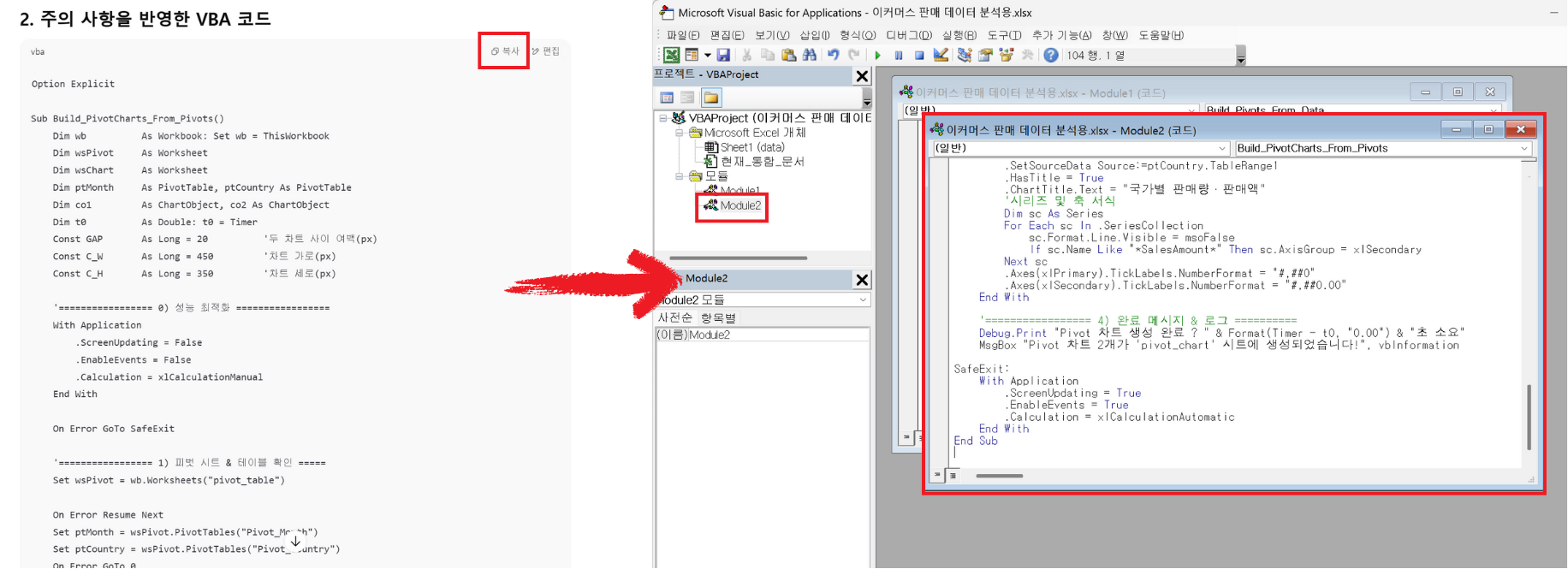Open the 삽입(I) menu
Image resolution: width=1568 pixels, height=569 pixels.
[815, 35]
